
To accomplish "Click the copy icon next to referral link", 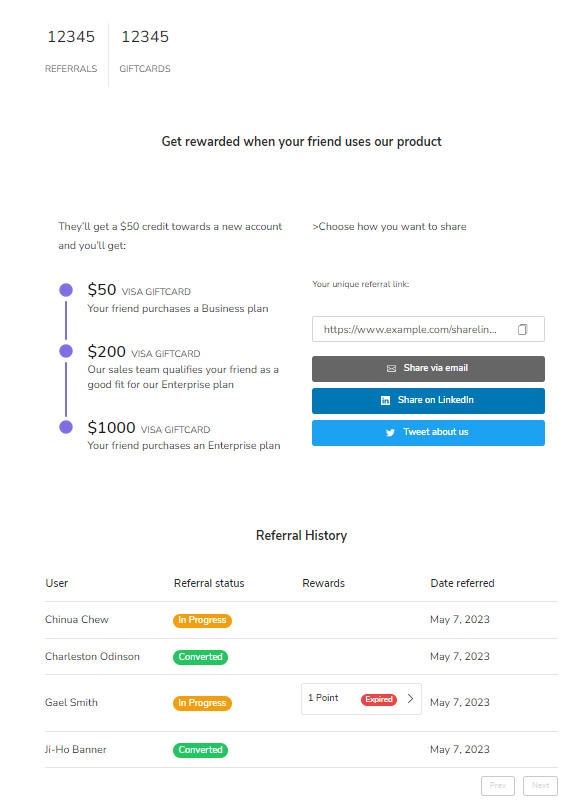I will [524, 328].
